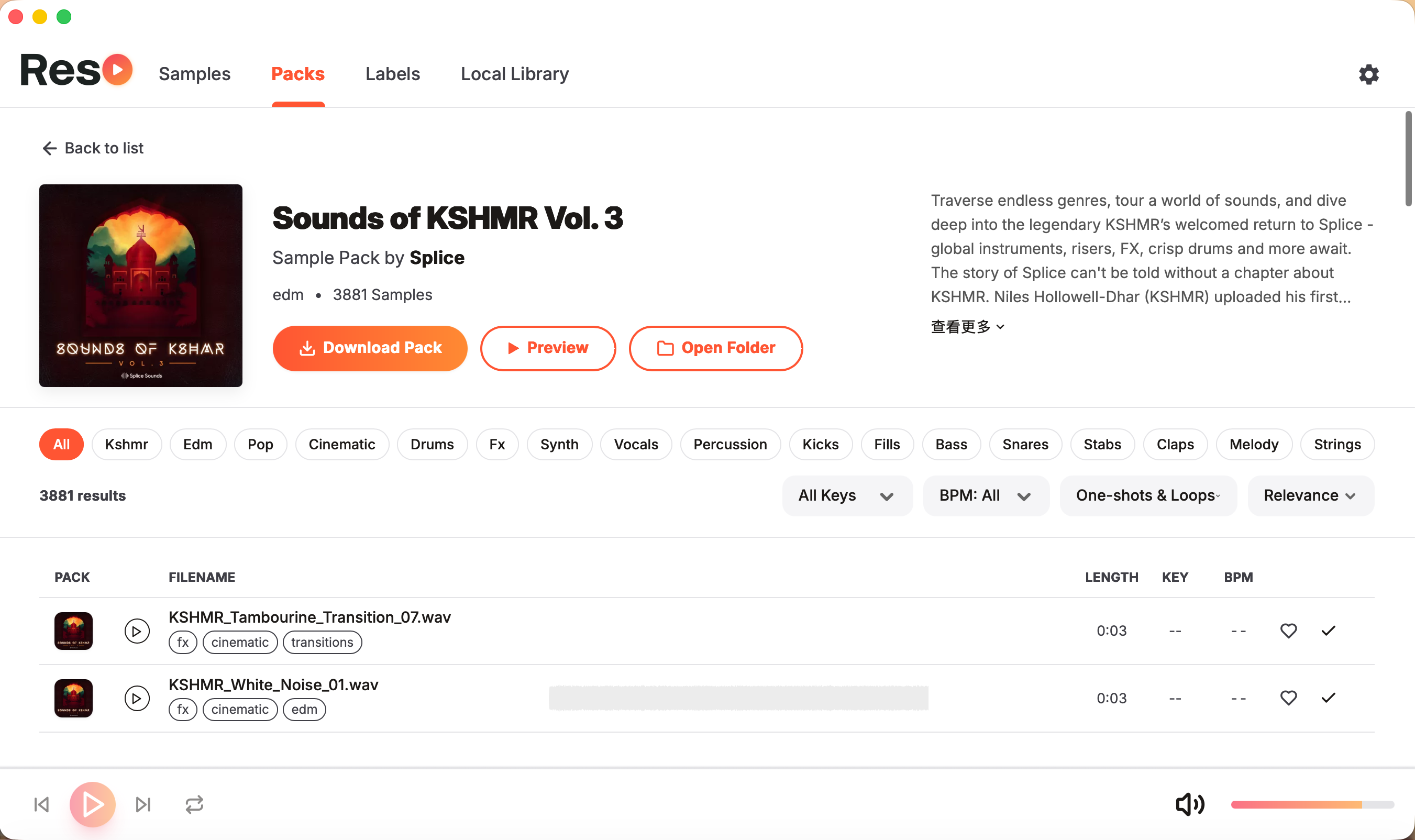Toggle loop repeat in player bar
The height and width of the screenshot is (840, 1415).
[194, 804]
